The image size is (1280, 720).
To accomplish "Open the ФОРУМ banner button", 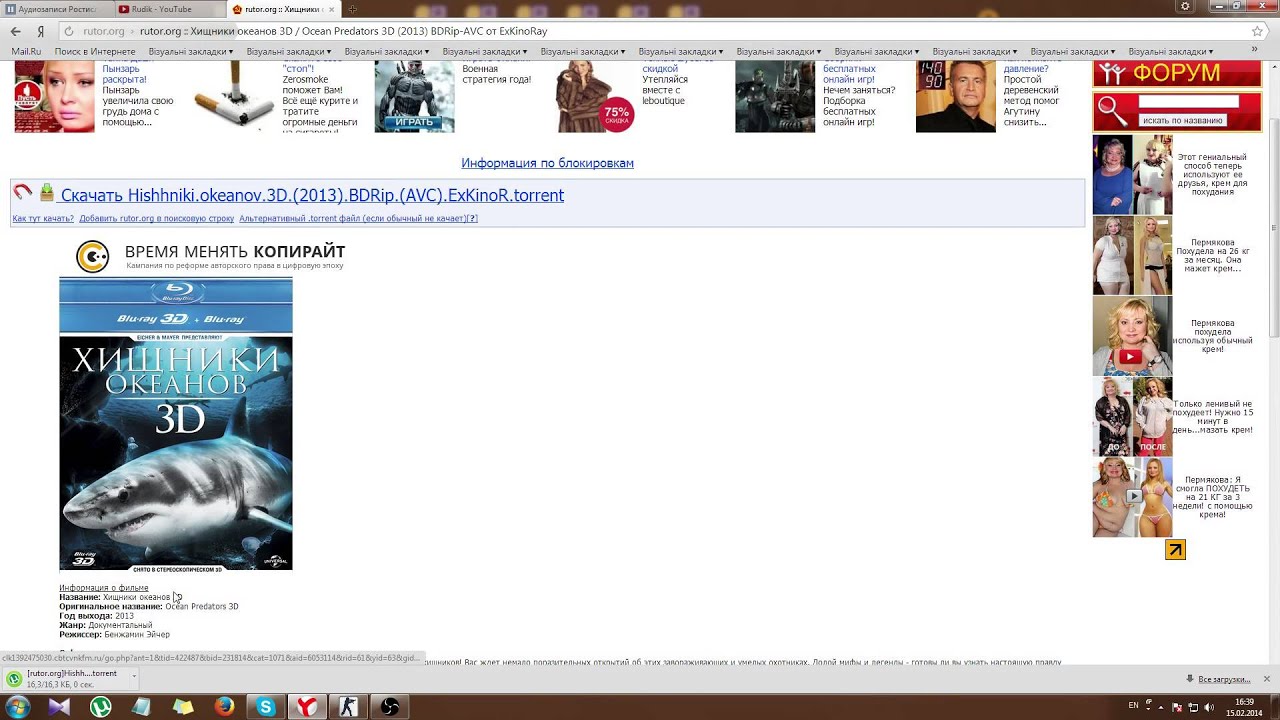I will (1177, 73).
